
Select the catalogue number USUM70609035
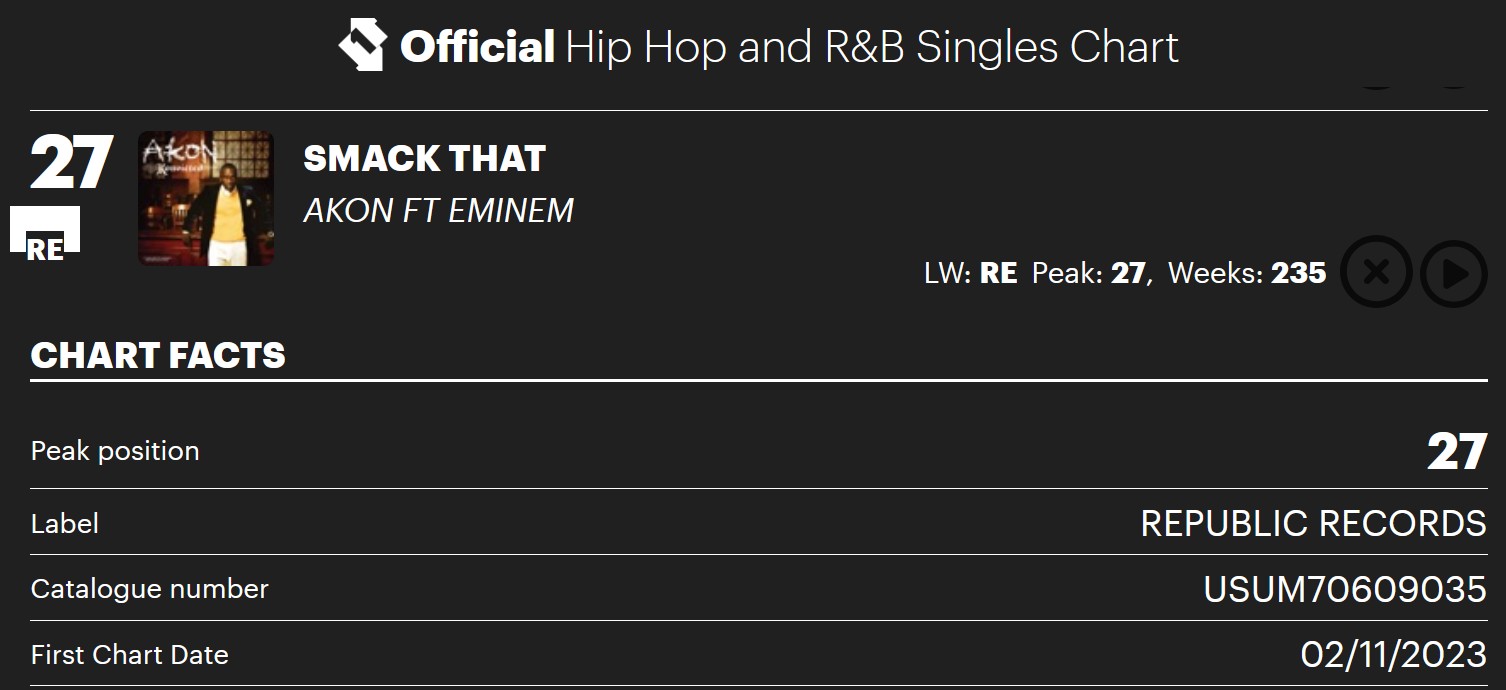pos(1345,589)
